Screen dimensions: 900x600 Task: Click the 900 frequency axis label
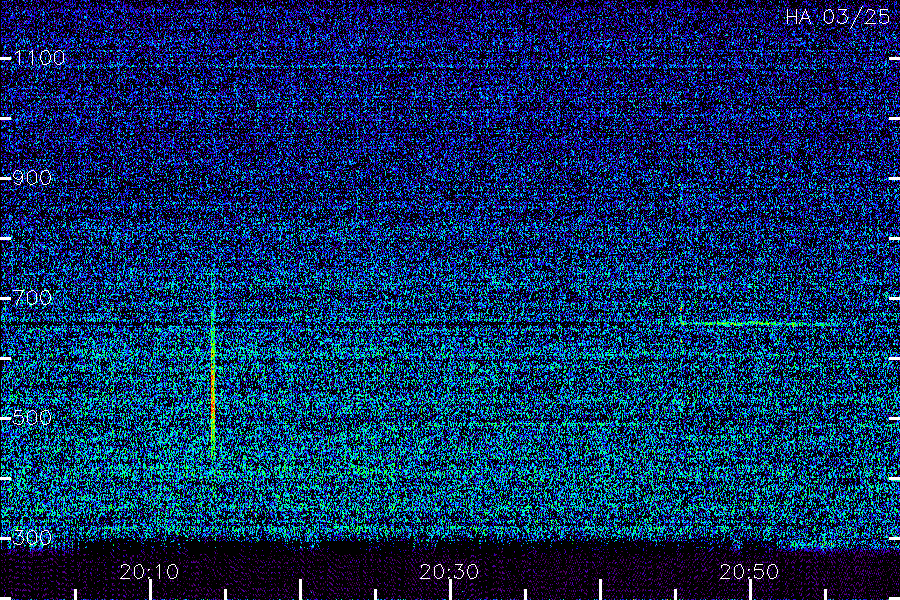pyautogui.click(x=32, y=178)
